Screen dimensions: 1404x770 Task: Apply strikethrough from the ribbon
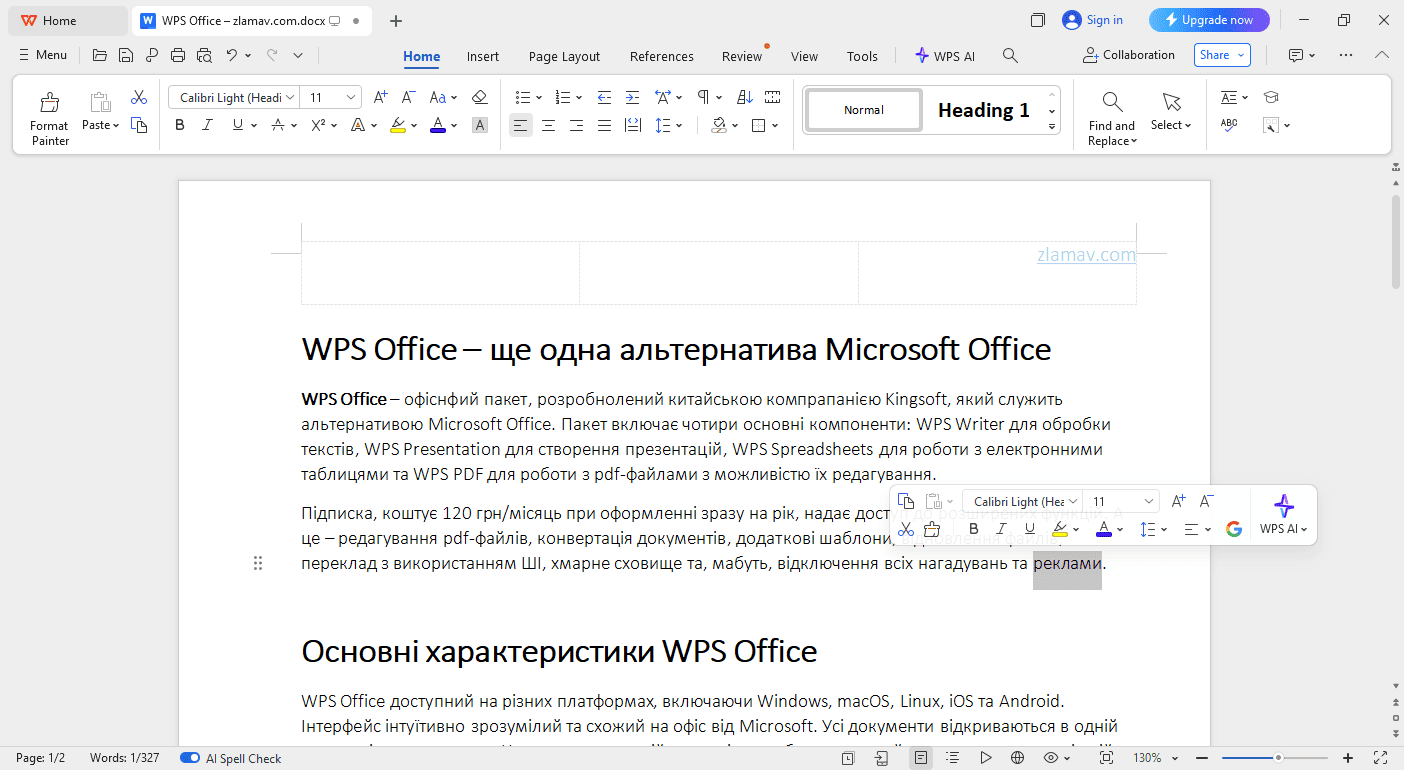pos(278,125)
